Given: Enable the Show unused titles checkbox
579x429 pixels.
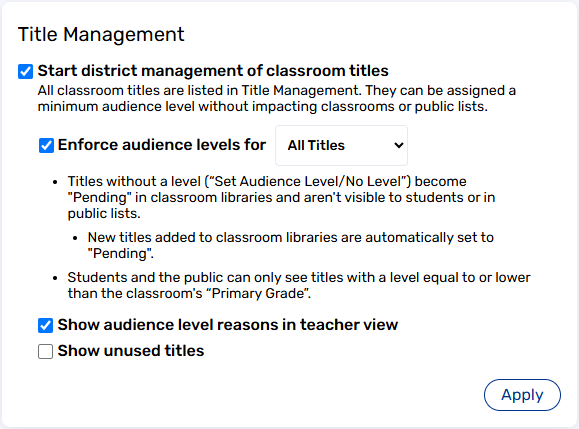Looking at the screenshot, I should pos(45,351).
